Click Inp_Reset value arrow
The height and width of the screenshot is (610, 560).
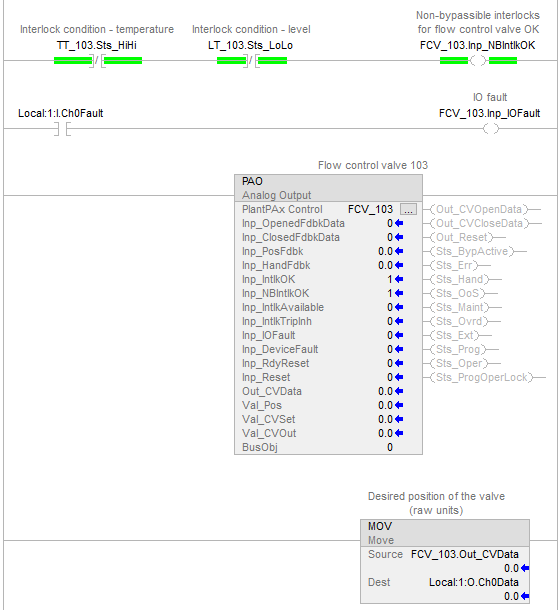pos(399,377)
